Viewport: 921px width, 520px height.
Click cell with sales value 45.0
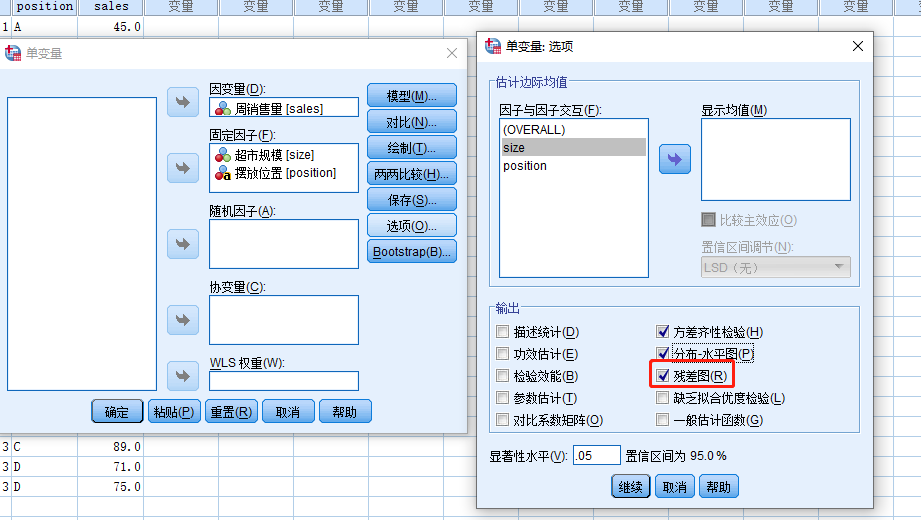[x=110, y=27]
